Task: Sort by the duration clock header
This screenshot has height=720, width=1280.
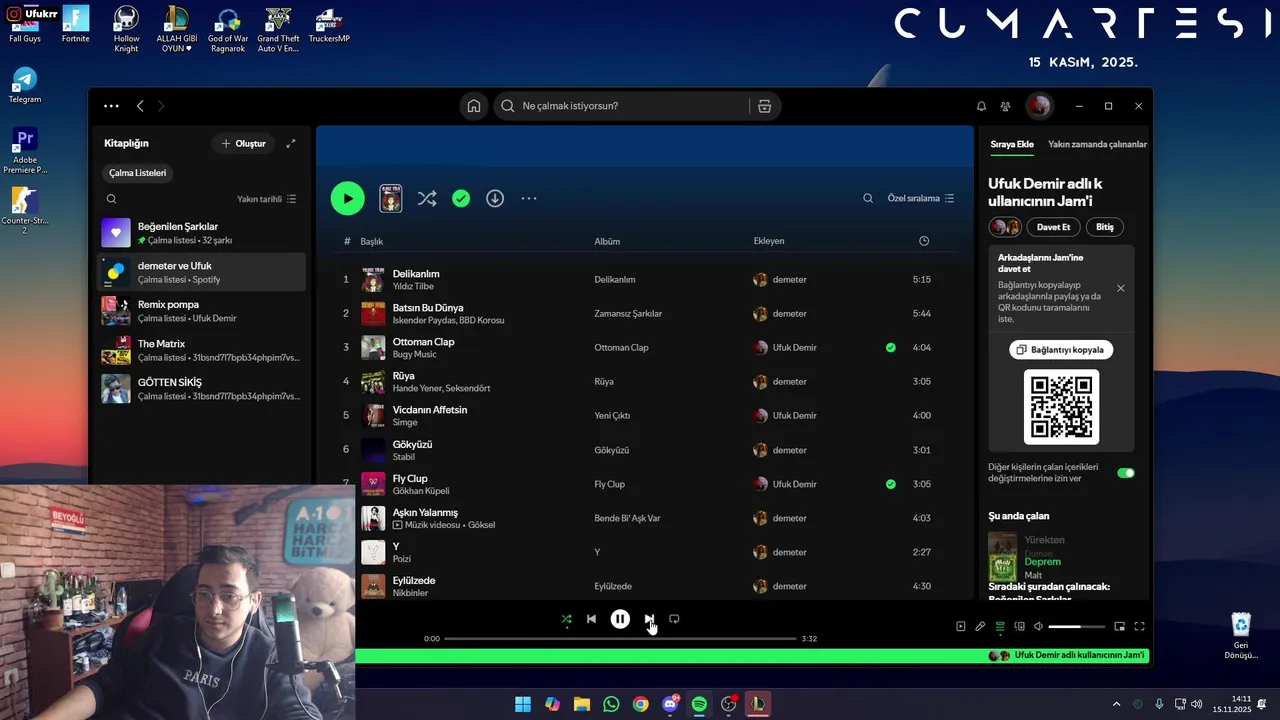Action: coord(924,241)
